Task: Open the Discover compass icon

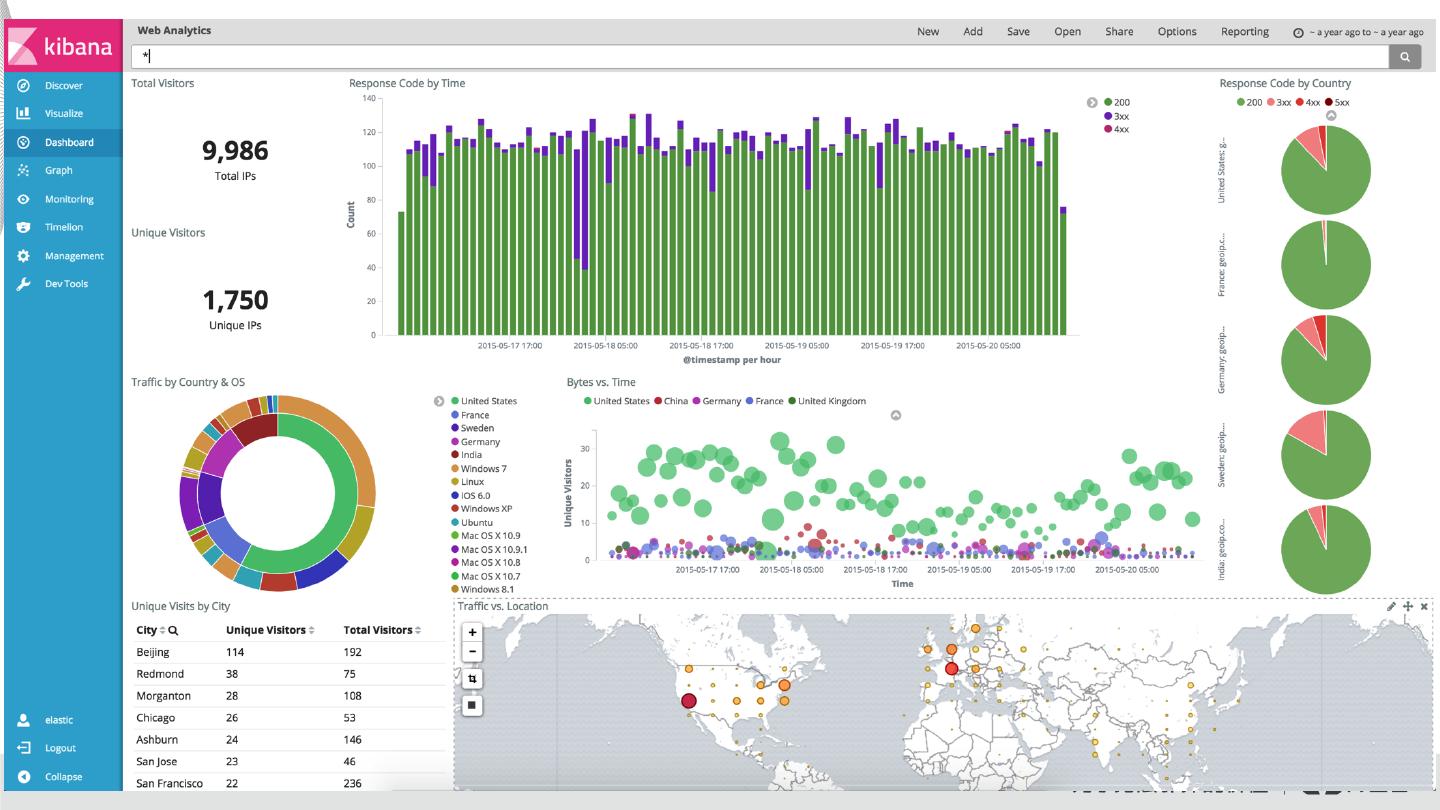Action: (x=24, y=86)
